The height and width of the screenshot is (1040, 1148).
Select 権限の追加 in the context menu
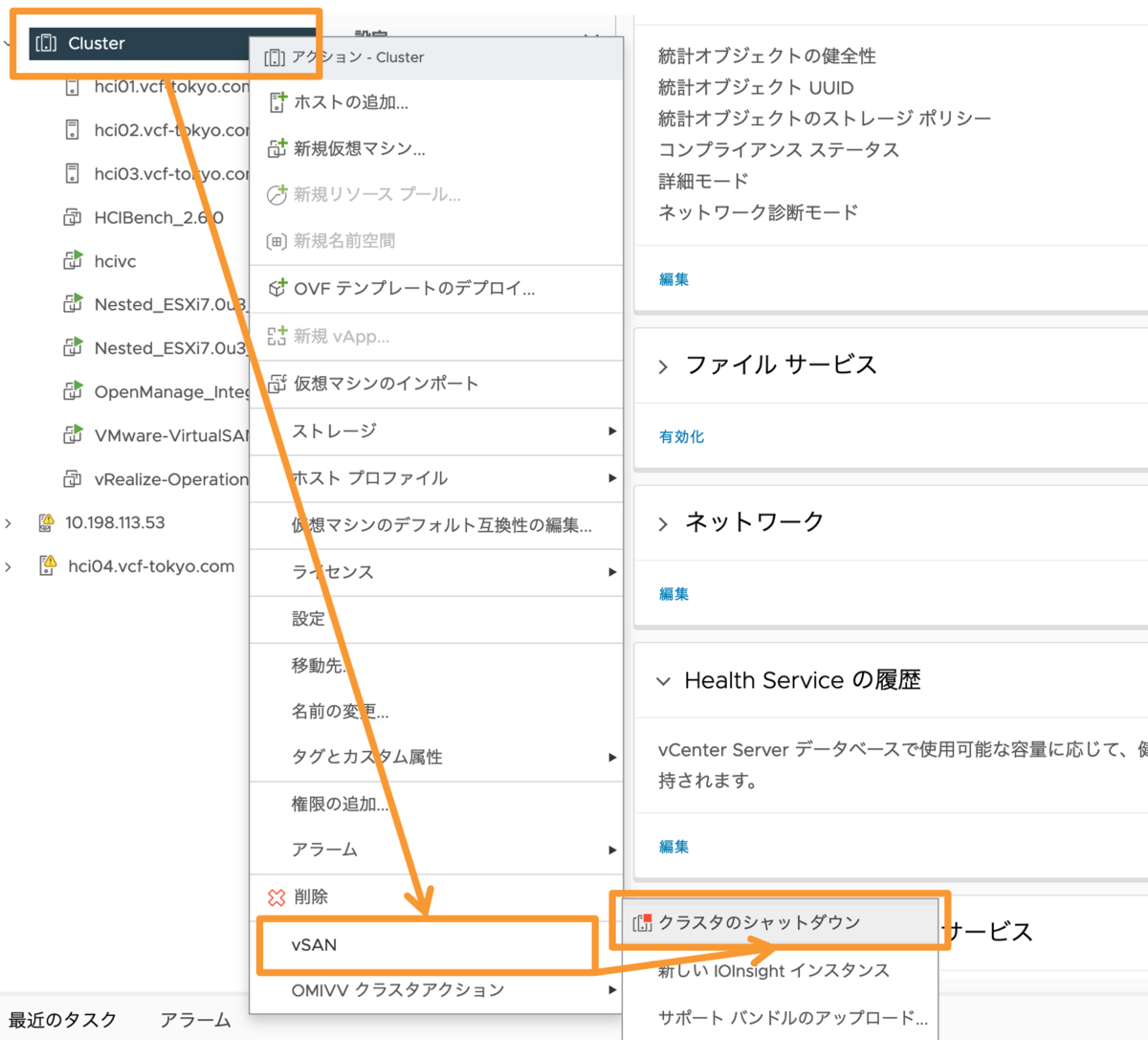point(436,804)
